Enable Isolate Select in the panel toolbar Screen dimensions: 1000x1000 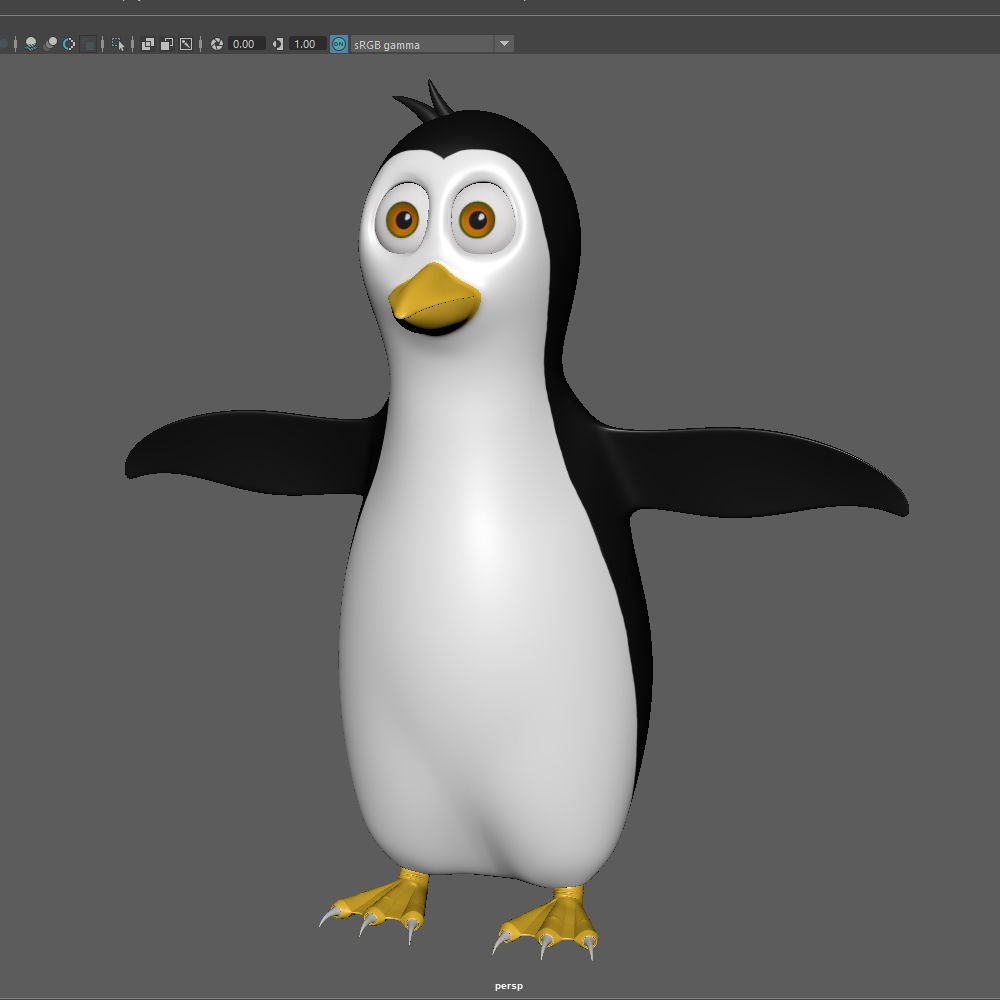118,44
